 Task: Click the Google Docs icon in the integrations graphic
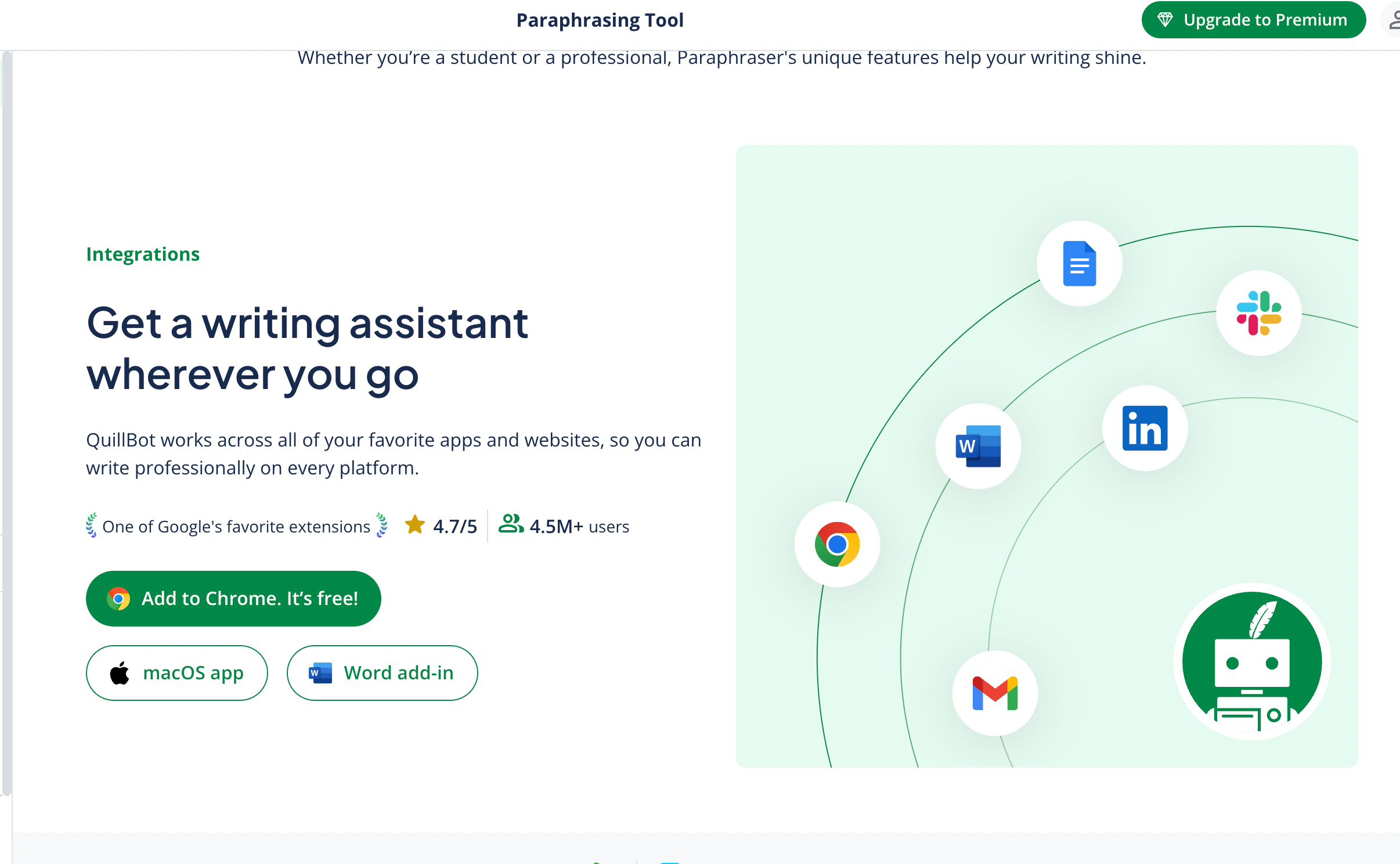1078,263
